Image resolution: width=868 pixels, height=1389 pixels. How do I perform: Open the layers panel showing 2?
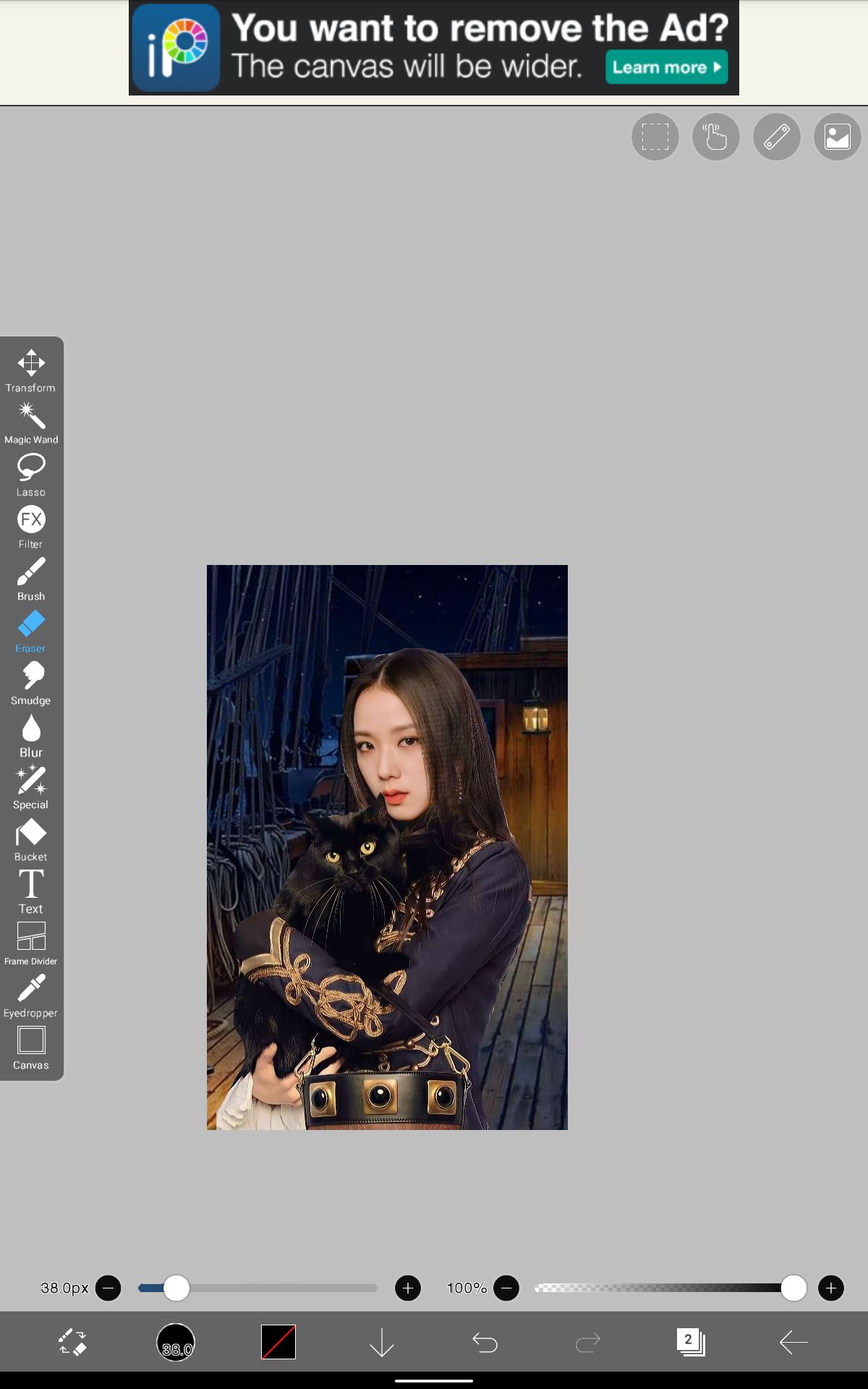point(691,1342)
